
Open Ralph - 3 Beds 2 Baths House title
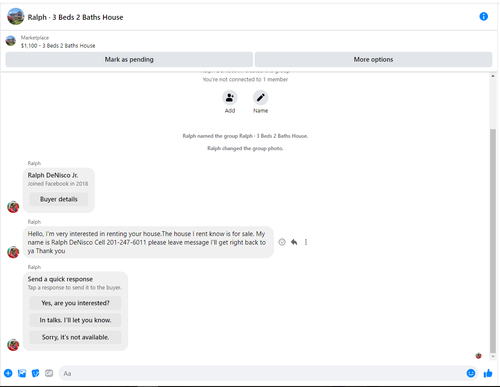click(x=75, y=17)
